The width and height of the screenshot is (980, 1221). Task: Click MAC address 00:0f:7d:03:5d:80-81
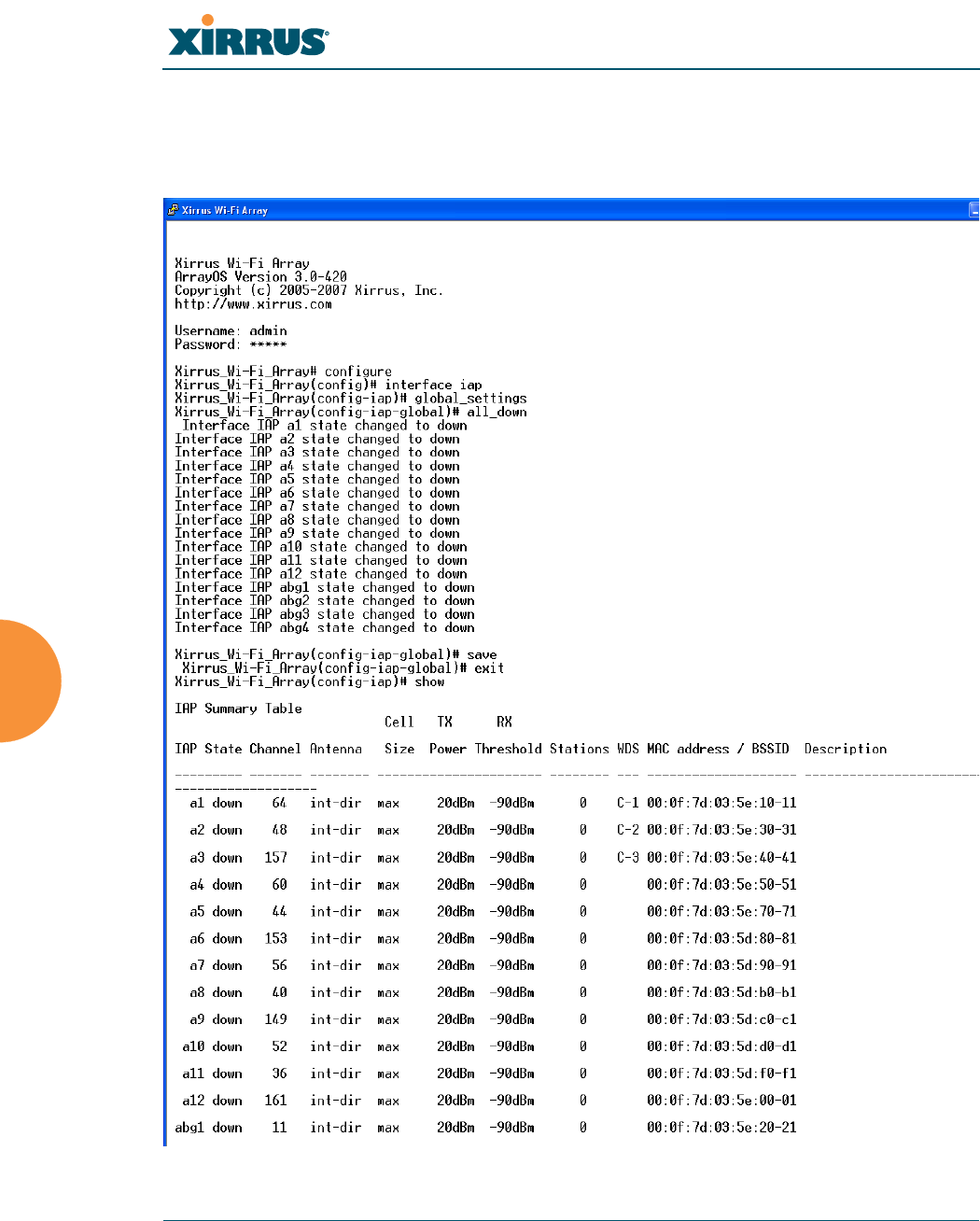721,939
